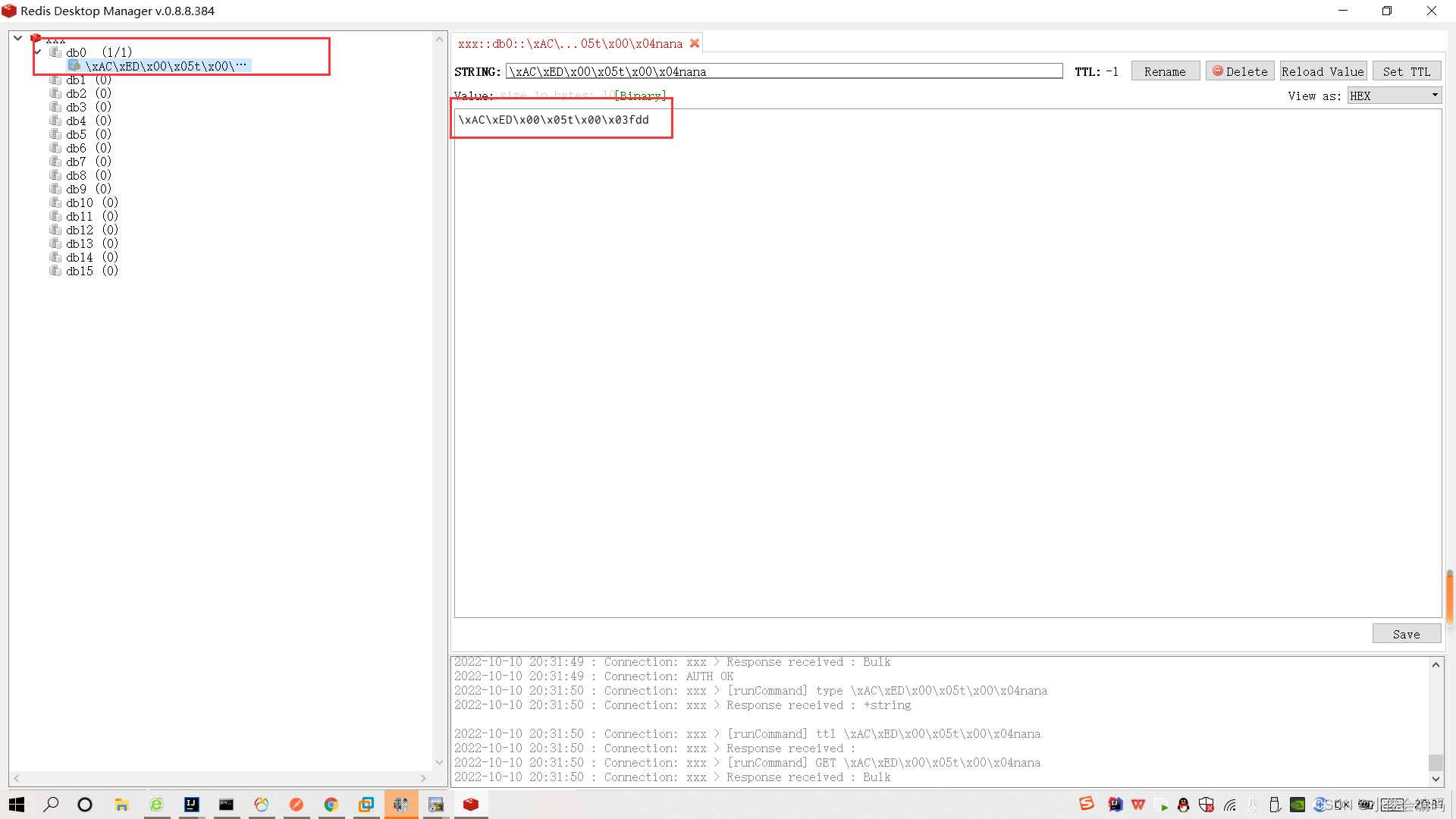
Task: Open the command prompt taskbar icon
Action: tap(227, 805)
